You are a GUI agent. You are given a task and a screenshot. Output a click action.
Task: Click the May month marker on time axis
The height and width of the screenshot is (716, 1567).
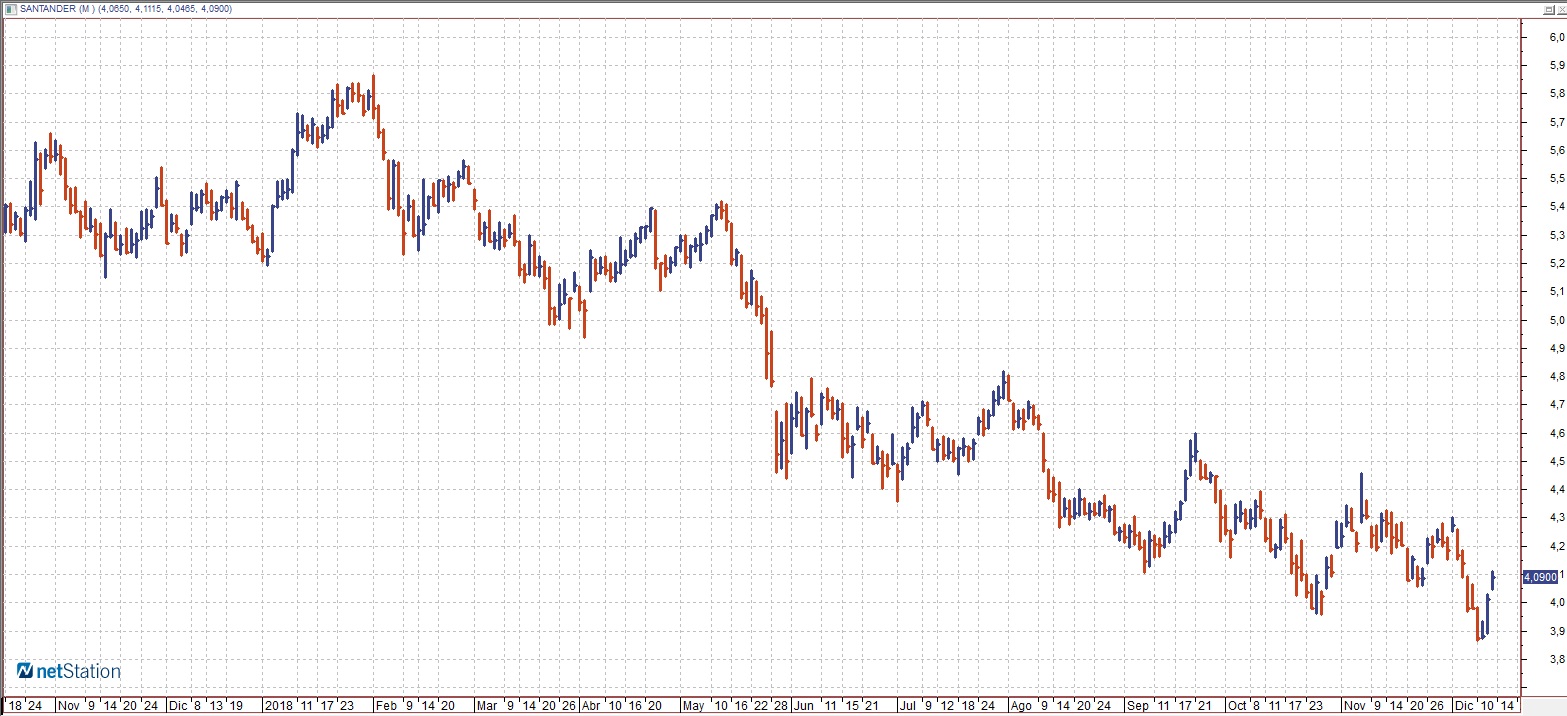click(695, 705)
